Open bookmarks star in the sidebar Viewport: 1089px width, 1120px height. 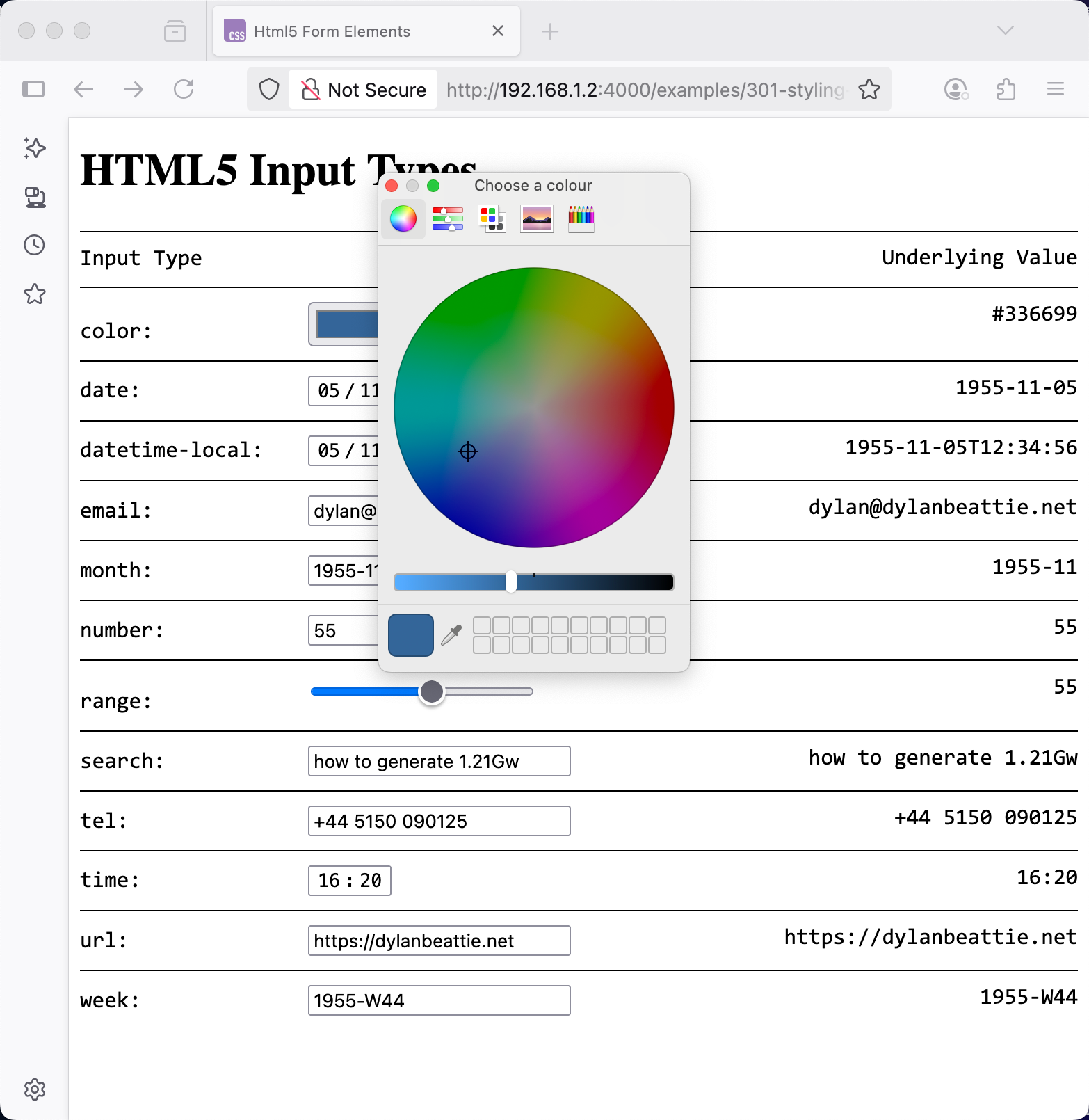[35, 294]
